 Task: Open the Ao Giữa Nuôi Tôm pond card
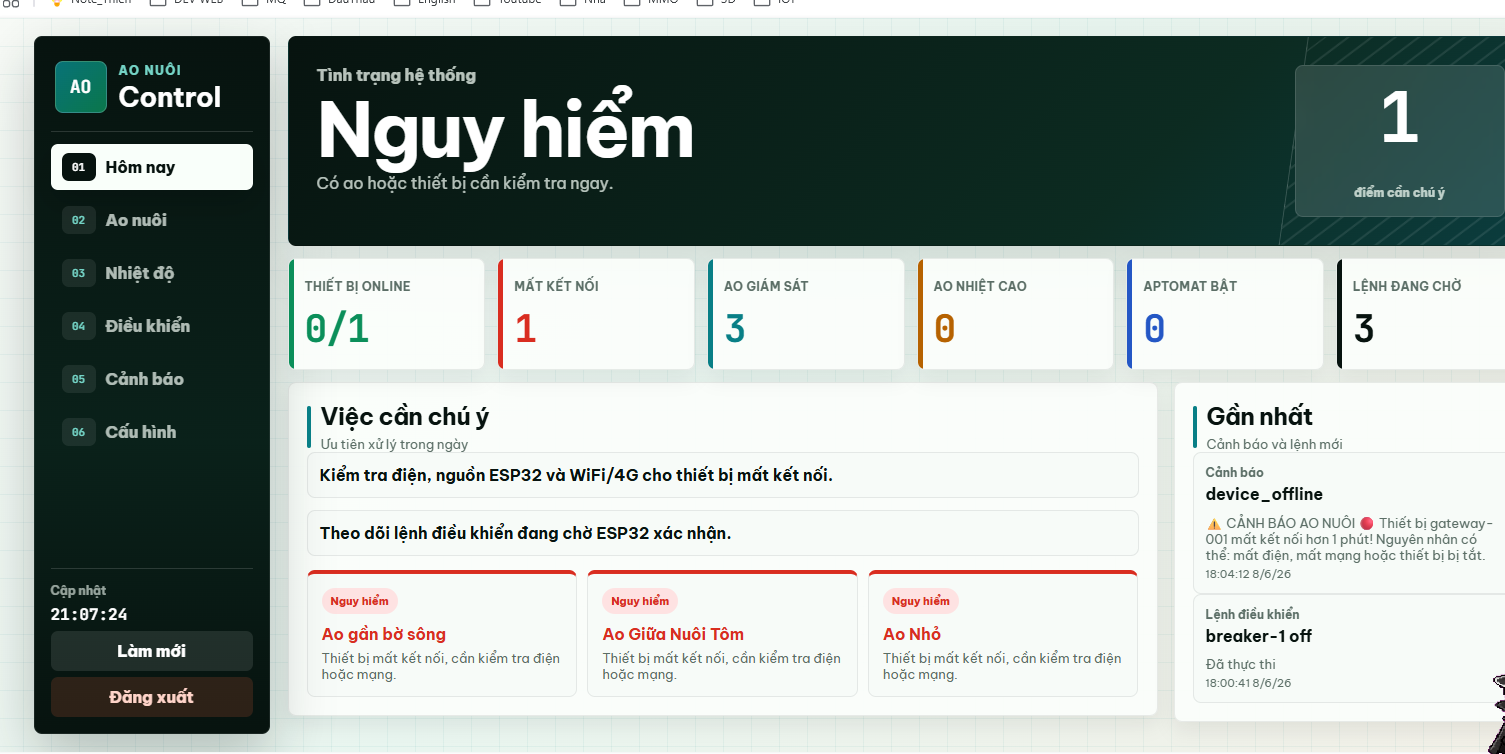(722, 633)
